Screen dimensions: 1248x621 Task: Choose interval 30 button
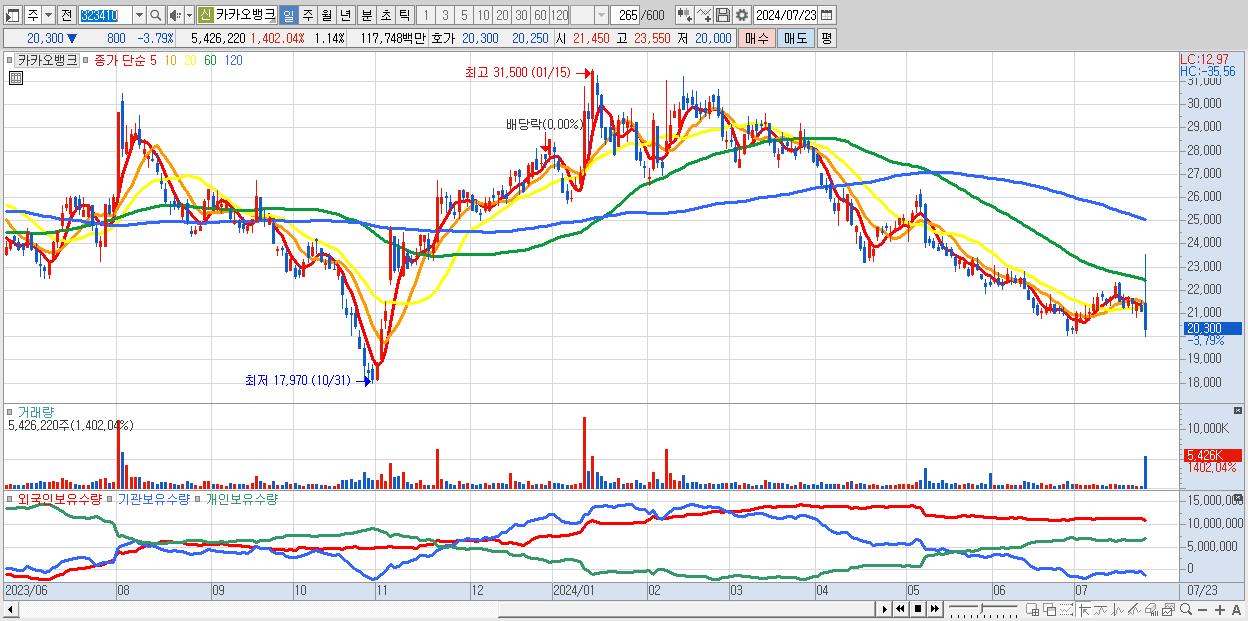tap(521, 15)
